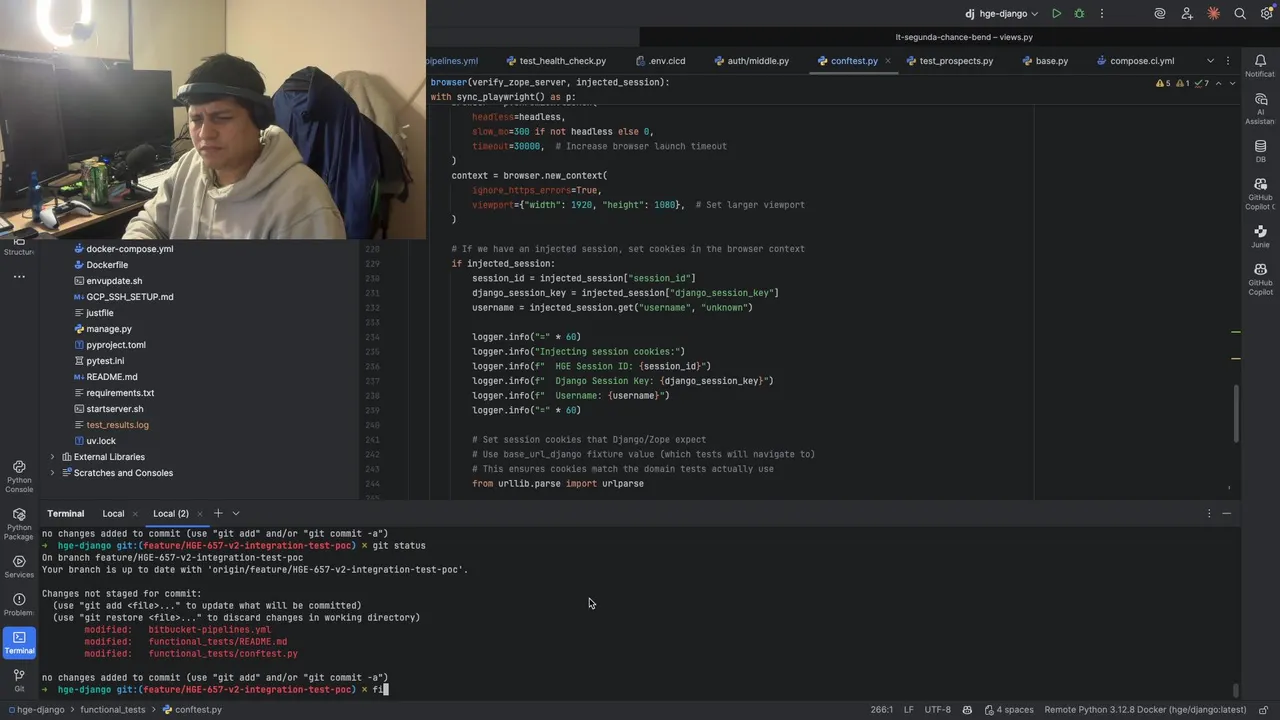Toggle the Terminal tool window button
This screenshot has width=1280, height=720.
(19, 642)
